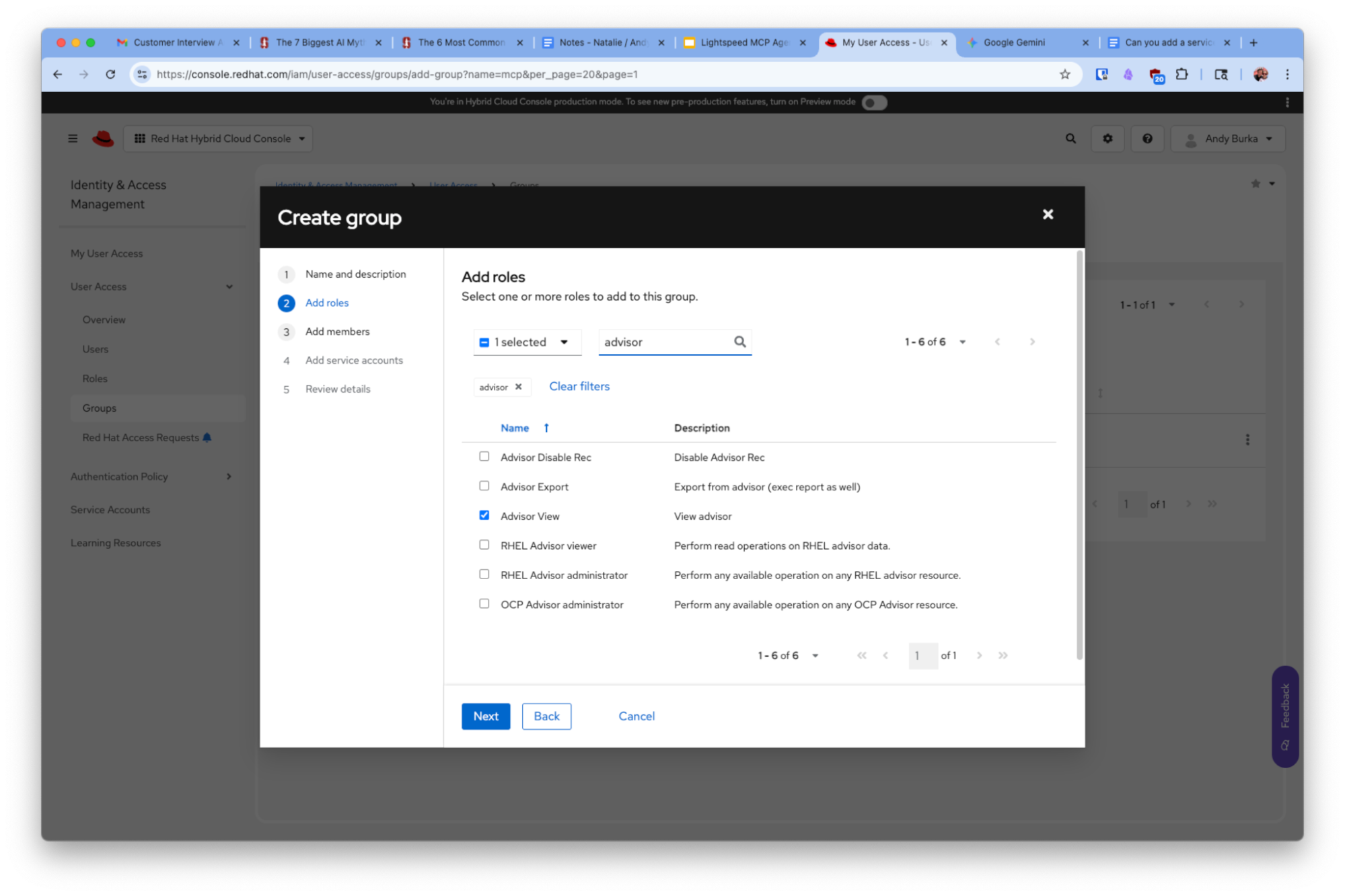Click the search magnifier in role filter
The height and width of the screenshot is (896, 1345).
739,342
